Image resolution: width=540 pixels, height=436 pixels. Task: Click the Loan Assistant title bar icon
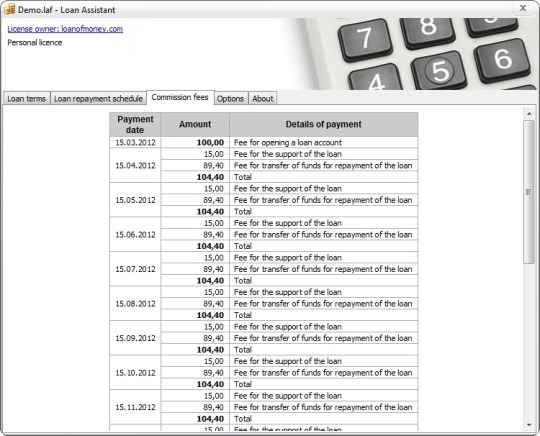click(x=9, y=9)
